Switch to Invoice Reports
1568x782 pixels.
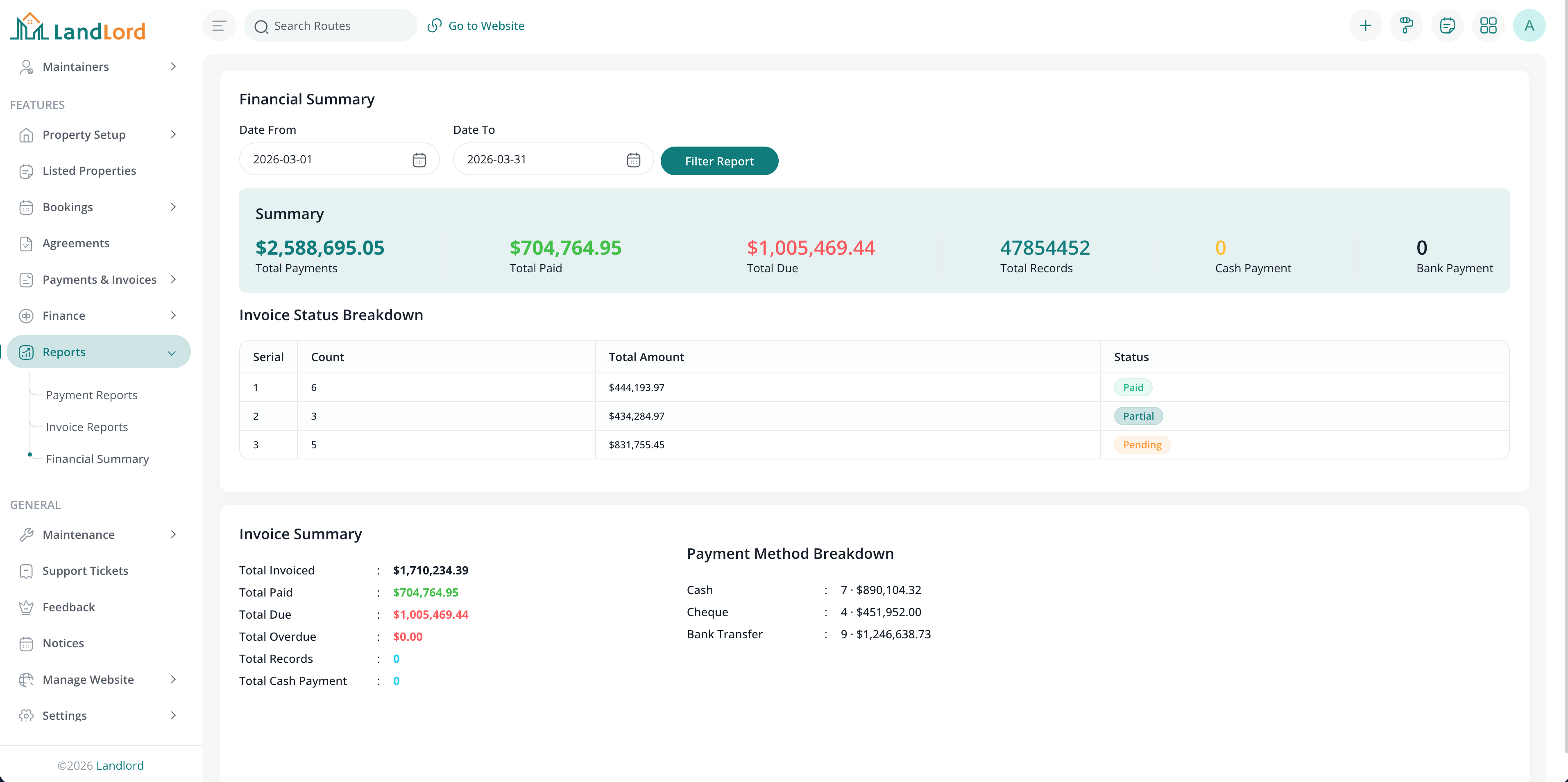pos(87,427)
